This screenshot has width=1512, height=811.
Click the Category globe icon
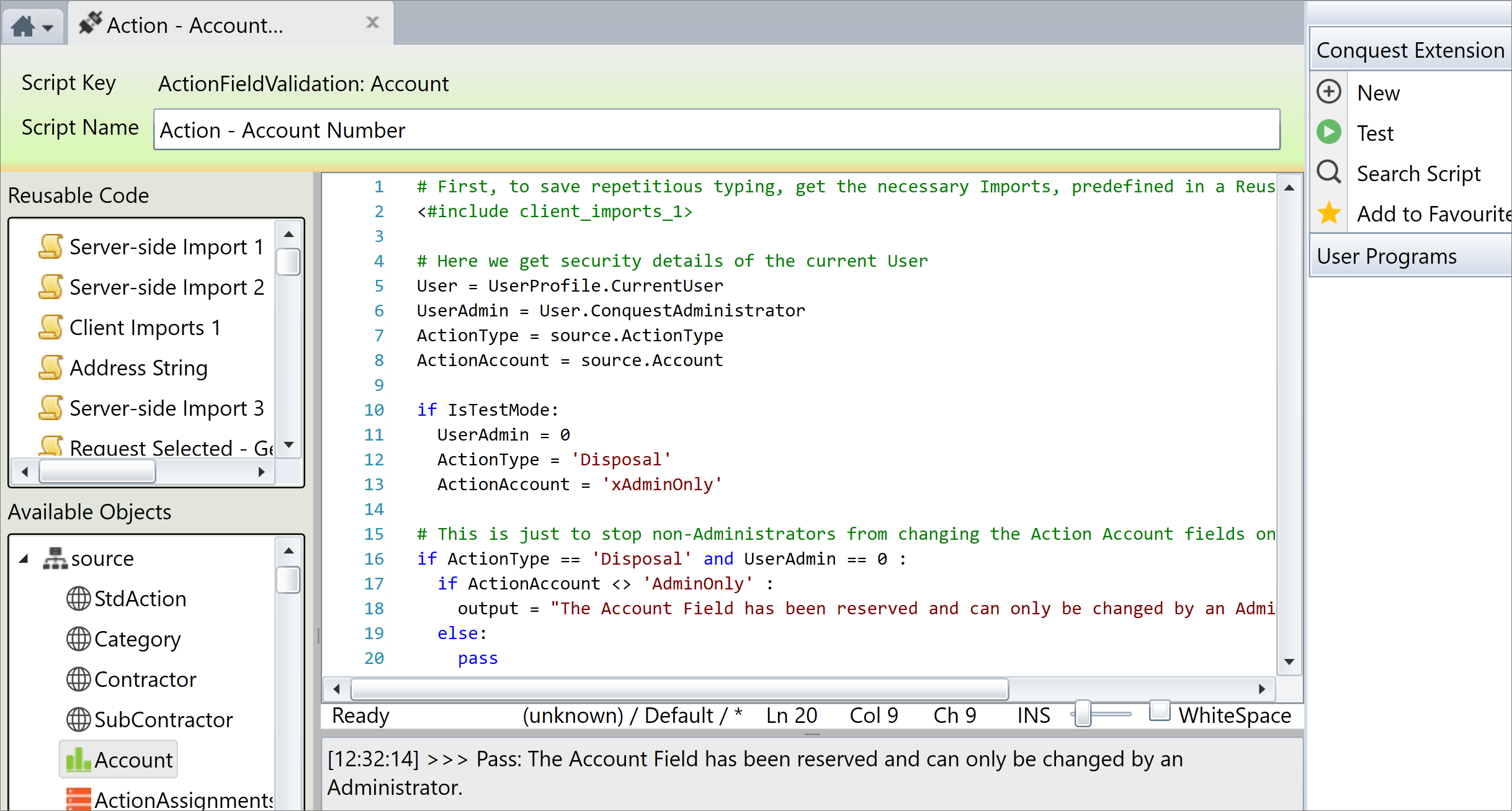(x=78, y=638)
